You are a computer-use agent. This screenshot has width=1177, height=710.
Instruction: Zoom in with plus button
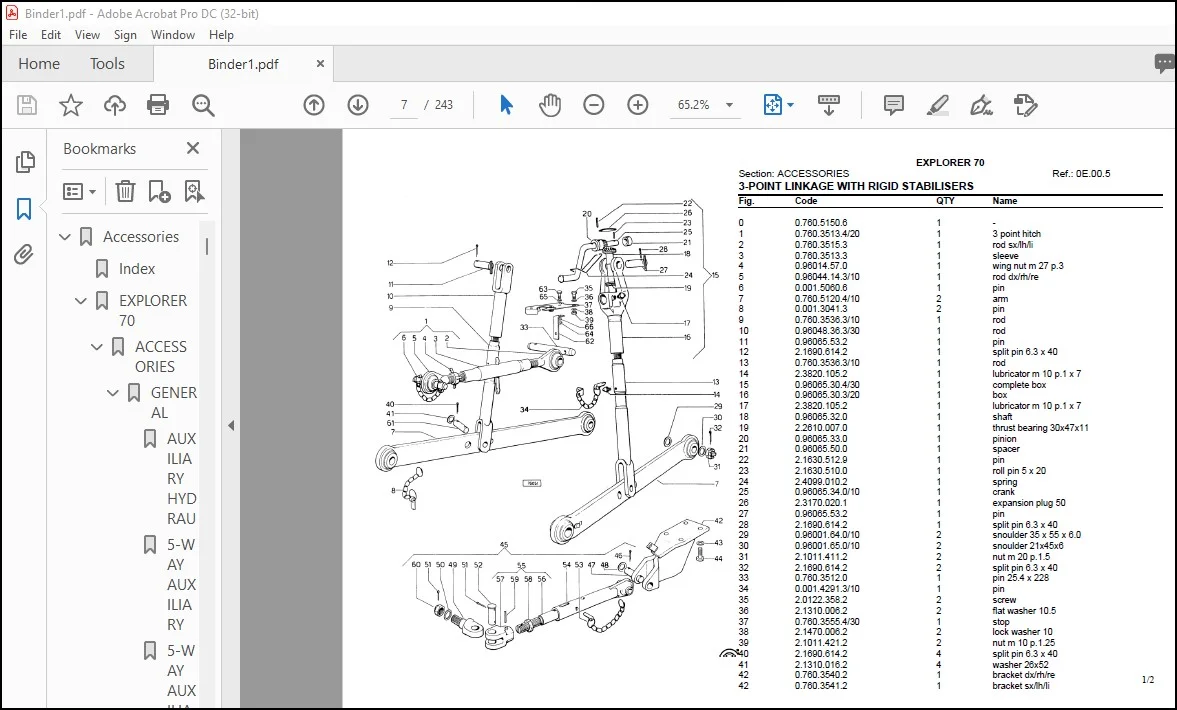point(638,105)
